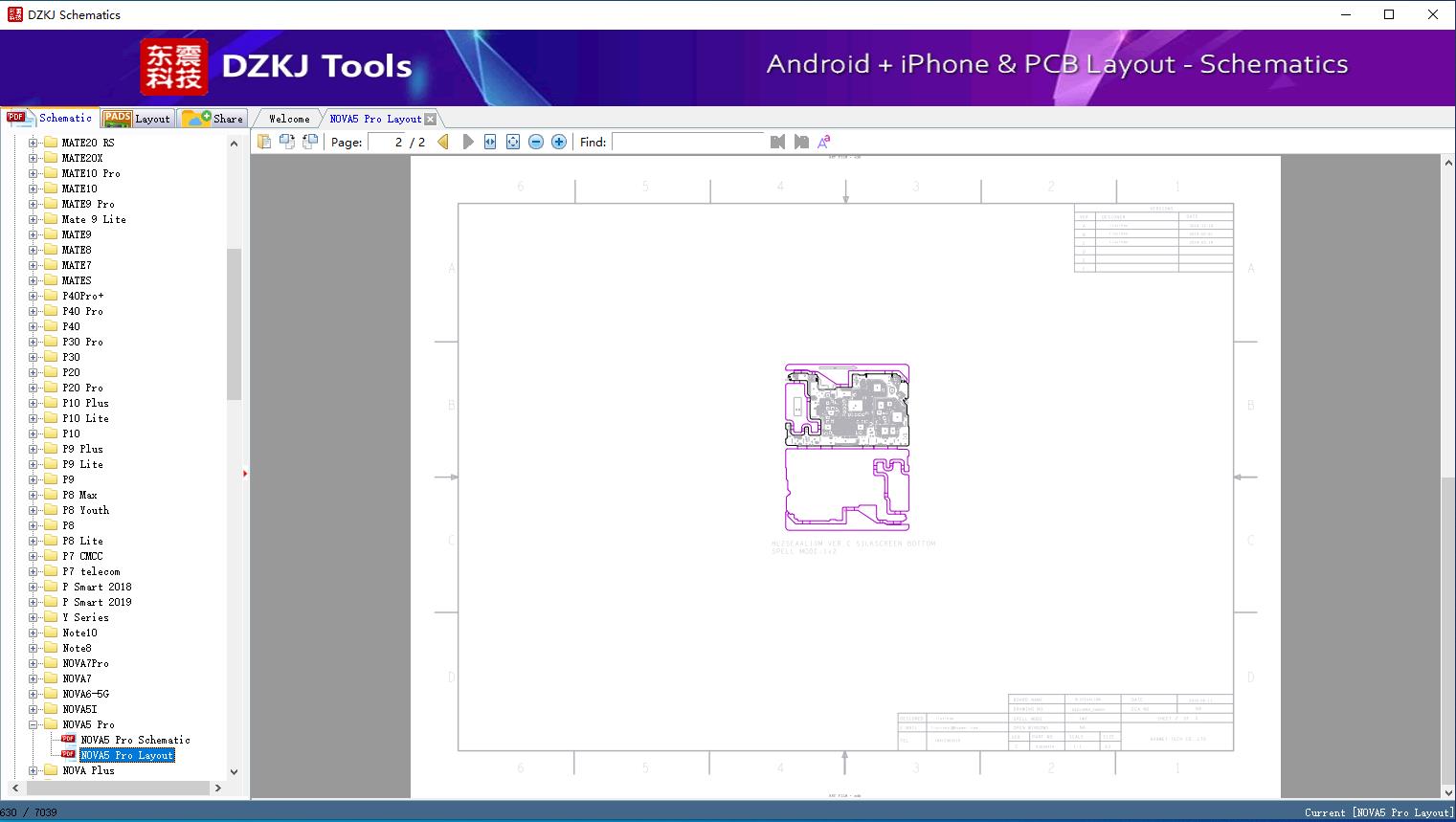1456x822 pixels.
Task: Go to the previous page
Action: 443,142
